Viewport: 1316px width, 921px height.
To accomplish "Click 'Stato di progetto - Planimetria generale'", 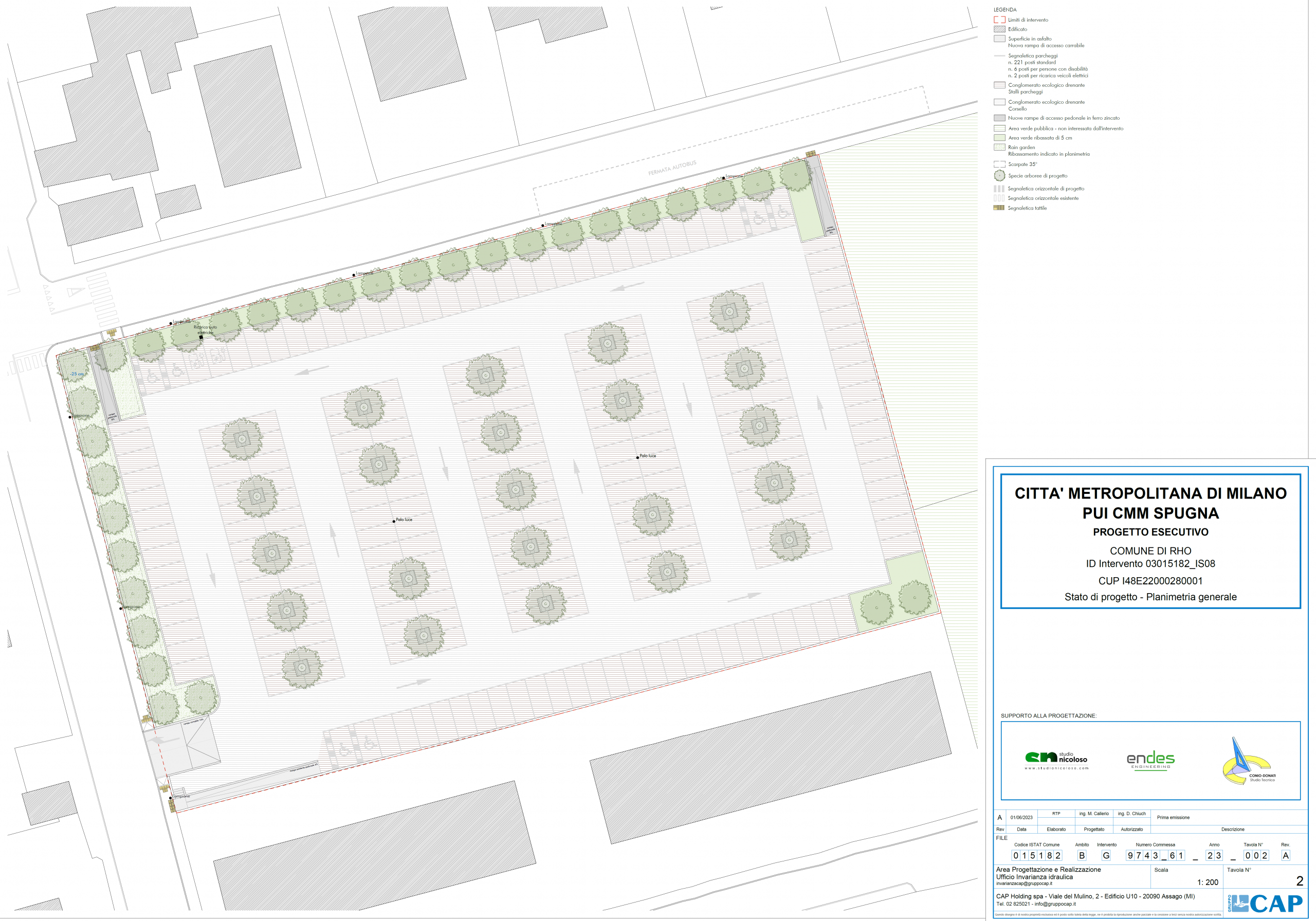I will (1150, 597).
